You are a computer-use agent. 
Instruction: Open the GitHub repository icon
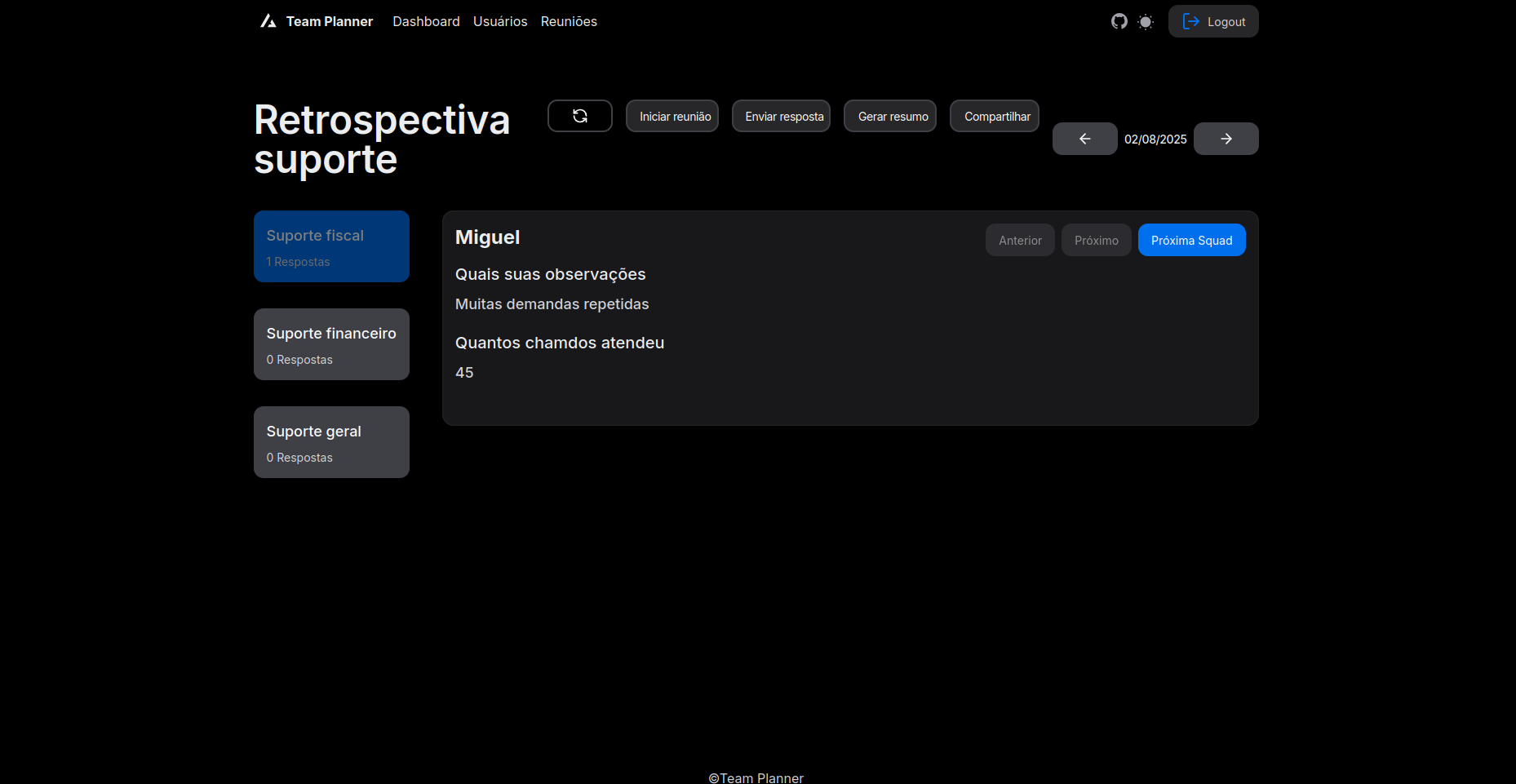pos(1119,21)
